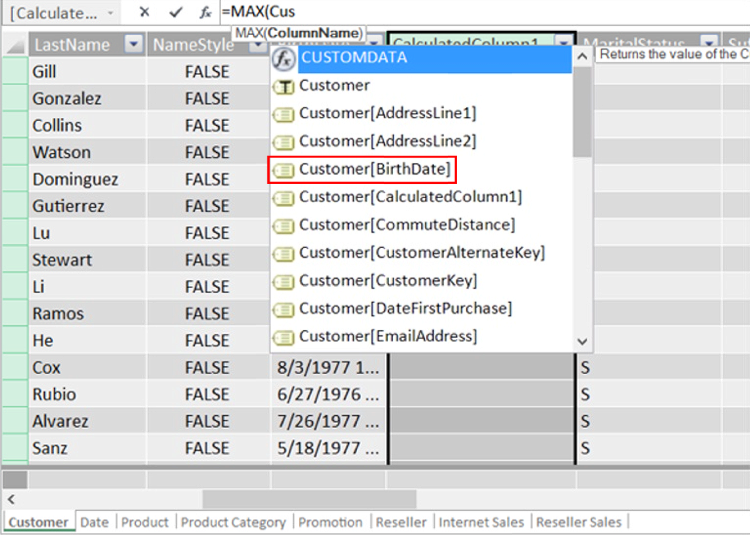Screen dimensions: 750x535
Task: Click the Gutierrez last name cell
Action: point(87,206)
